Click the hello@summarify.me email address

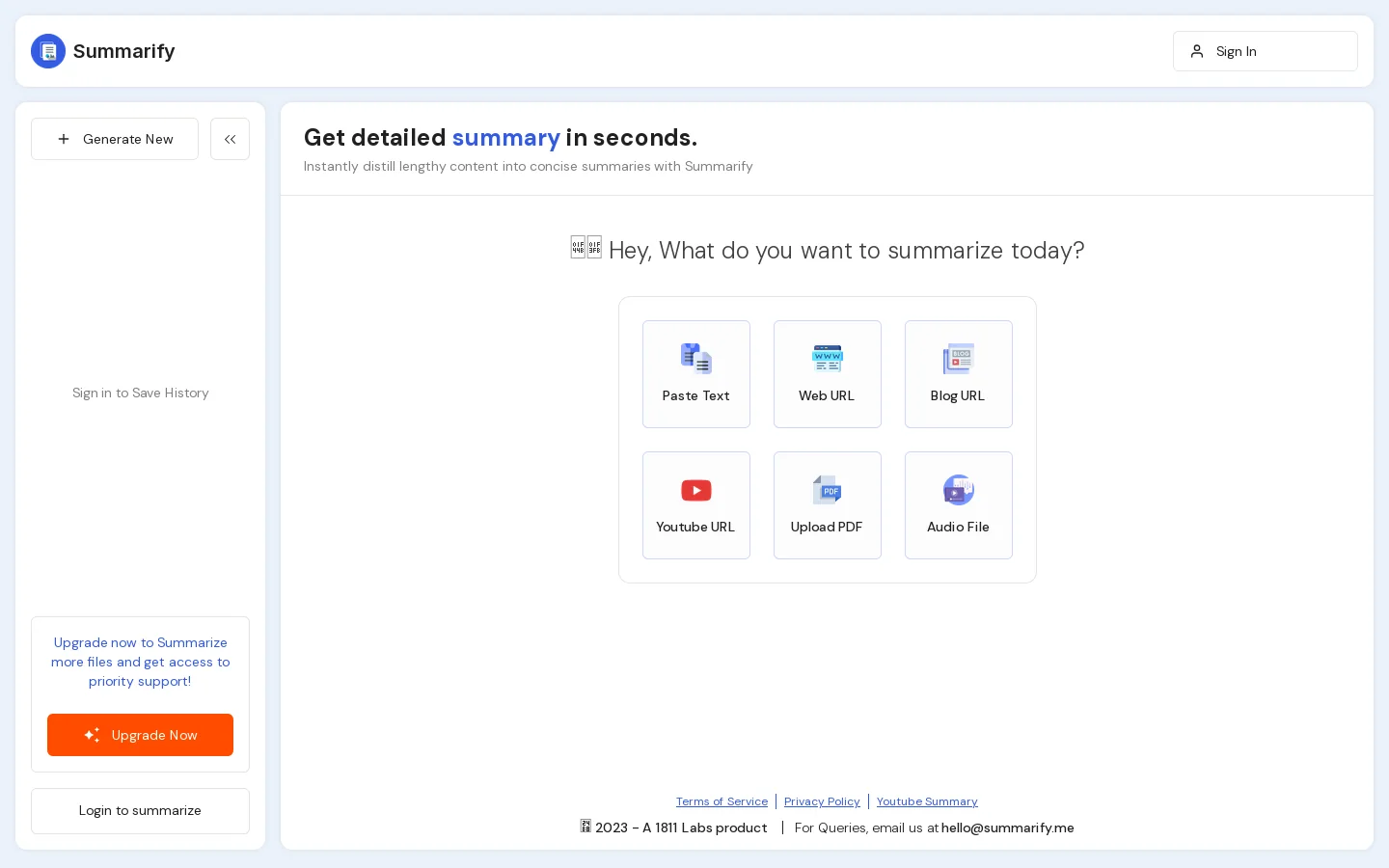coord(1008,827)
